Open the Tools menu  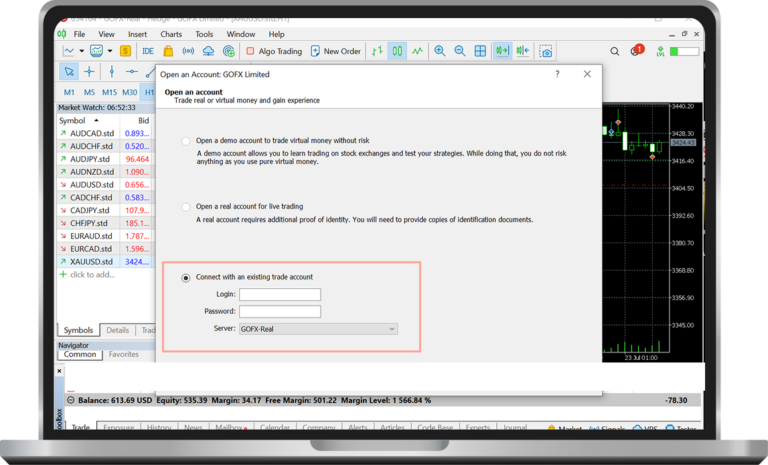pos(204,34)
